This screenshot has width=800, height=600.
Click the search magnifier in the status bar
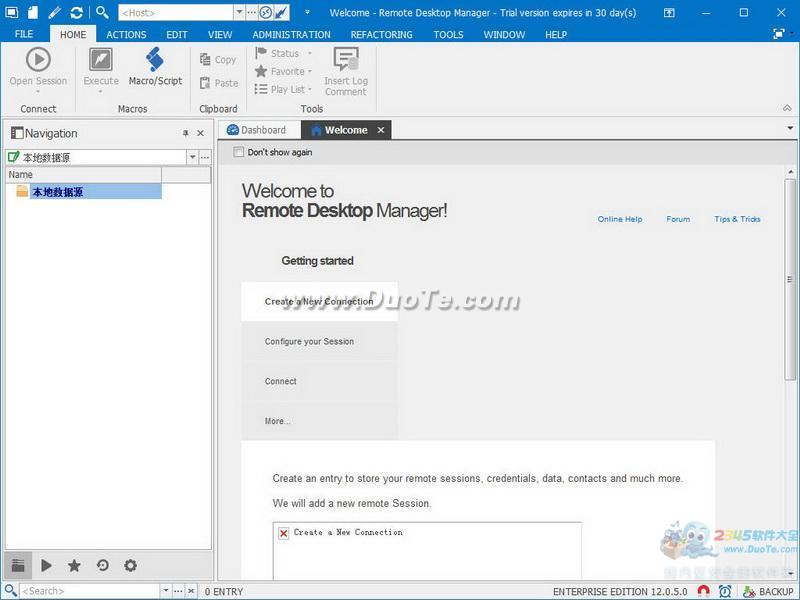(x=11, y=591)
